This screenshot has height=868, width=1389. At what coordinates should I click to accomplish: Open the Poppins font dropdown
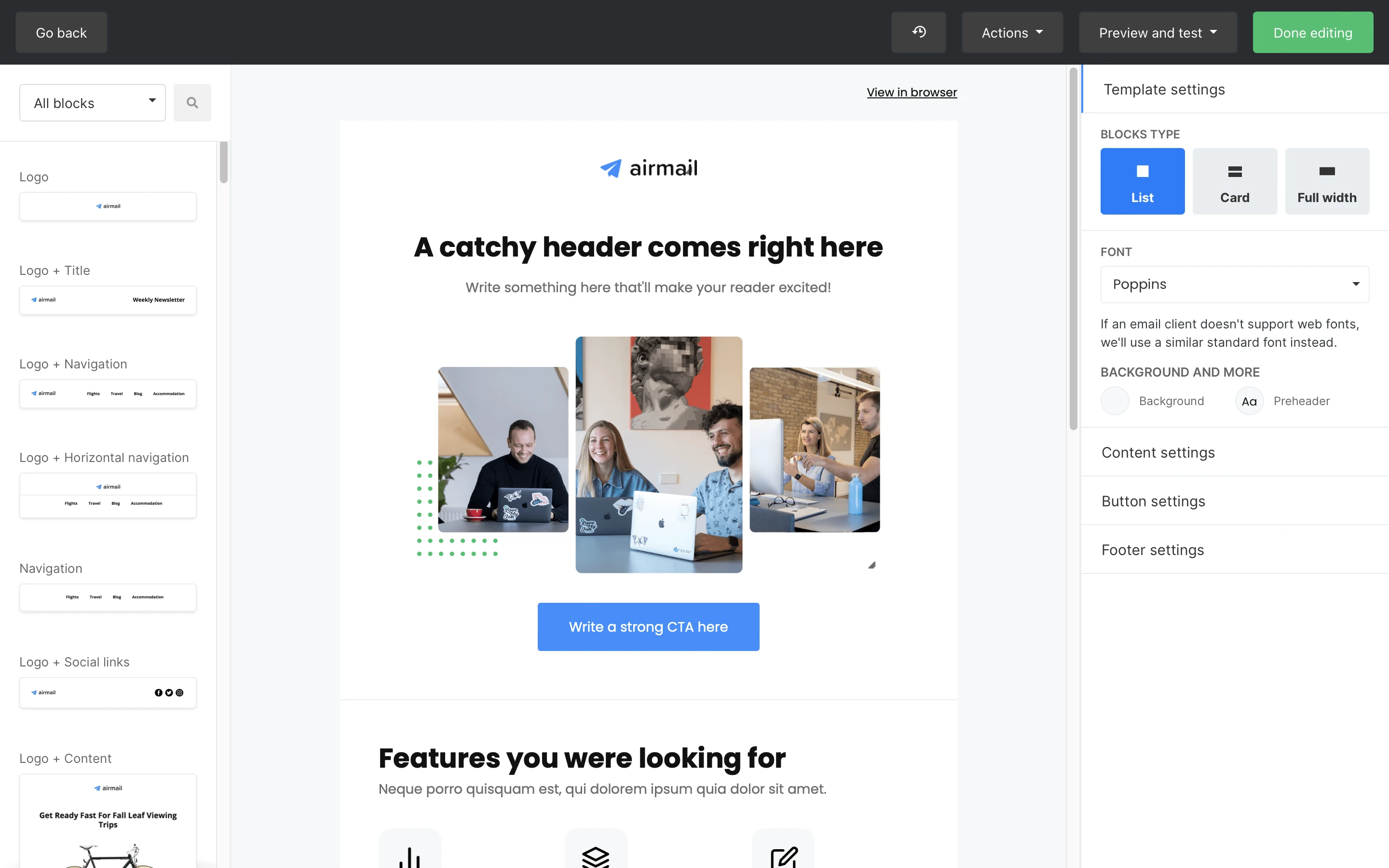tap(1235, 284)
